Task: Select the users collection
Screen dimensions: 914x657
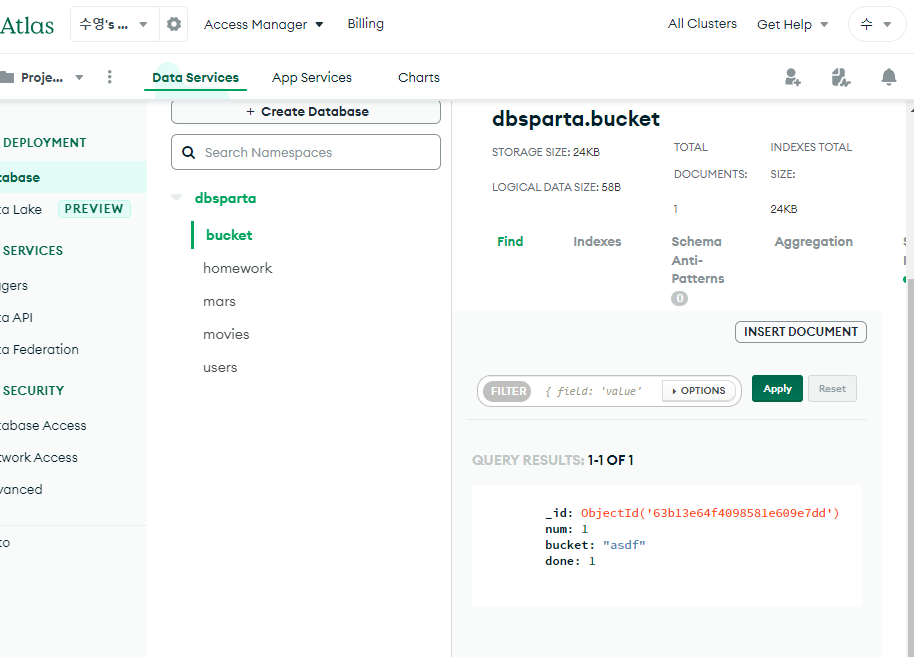Action: click(220, 367)
